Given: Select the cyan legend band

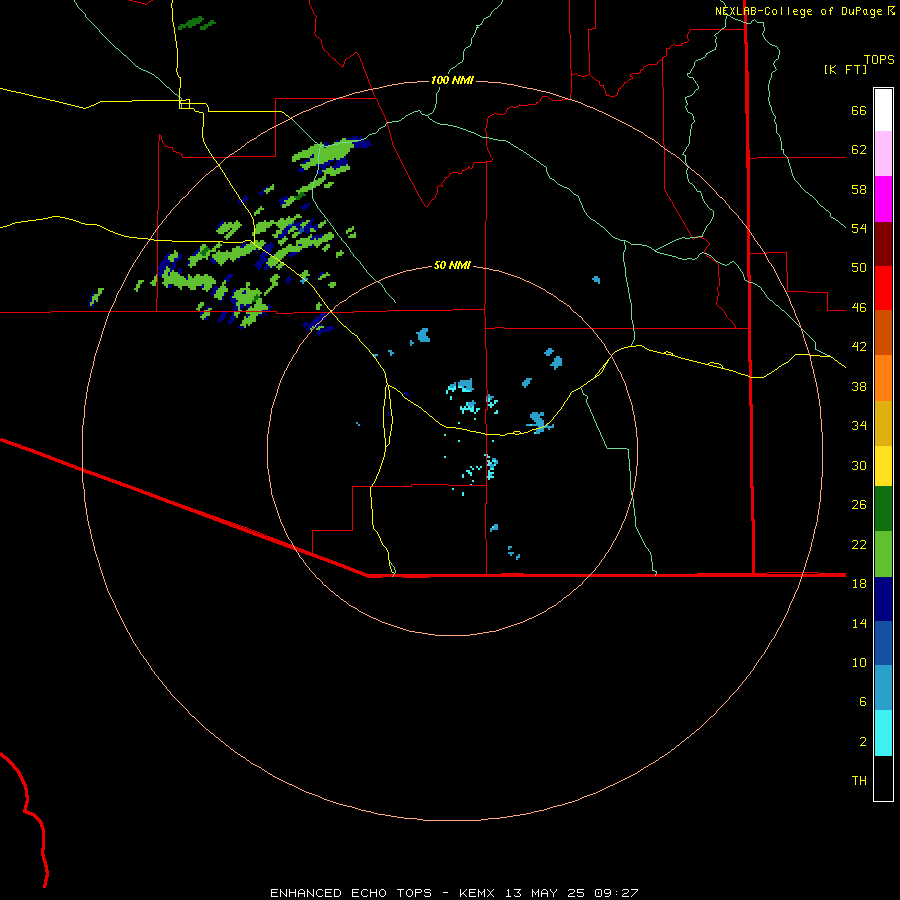Looking at the screenshot, I should (883, 733).
